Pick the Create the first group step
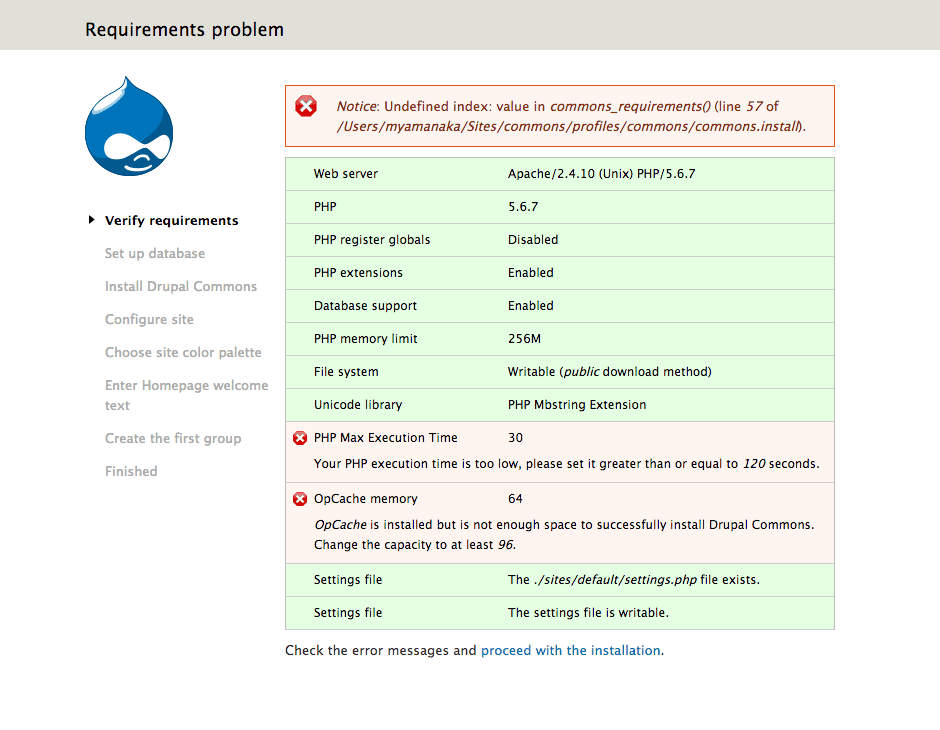The width and height of the screenshot is (940, 730). [x=173, y=439]
